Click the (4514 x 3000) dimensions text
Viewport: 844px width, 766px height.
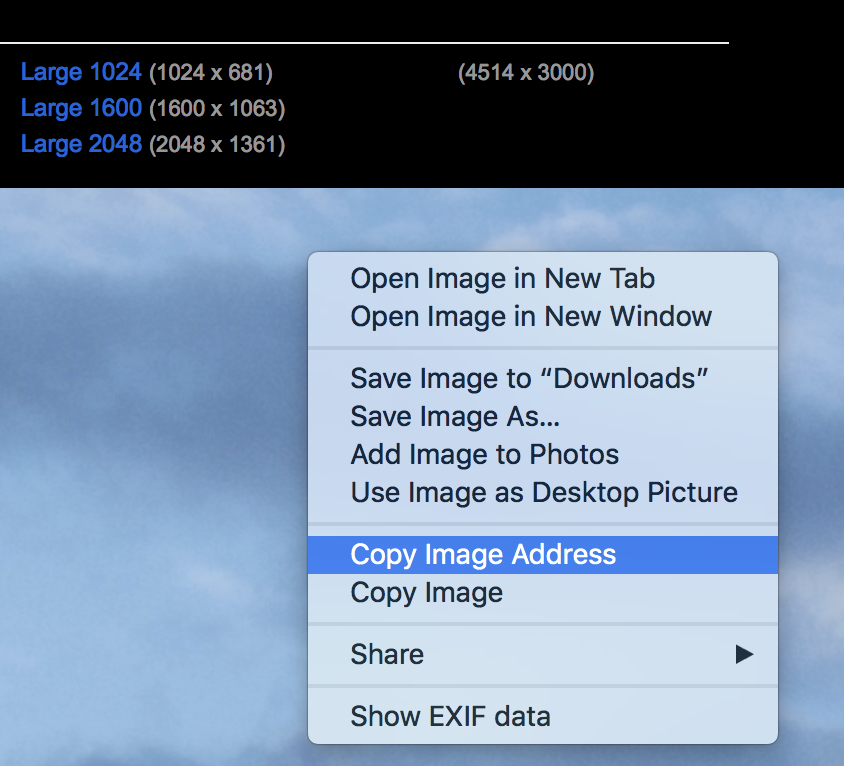pos(526,73)
